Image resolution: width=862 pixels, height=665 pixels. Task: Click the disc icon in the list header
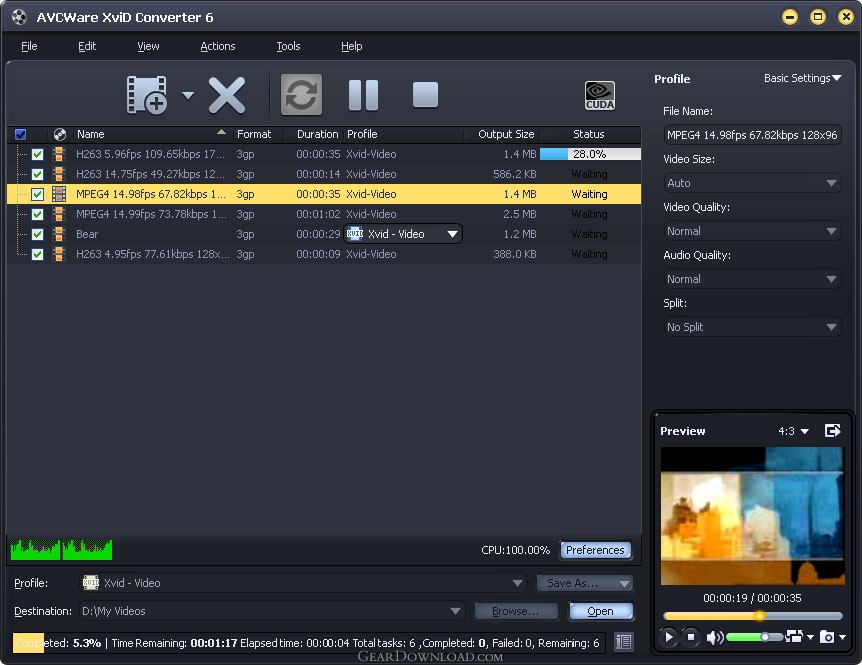click(60, 134)
